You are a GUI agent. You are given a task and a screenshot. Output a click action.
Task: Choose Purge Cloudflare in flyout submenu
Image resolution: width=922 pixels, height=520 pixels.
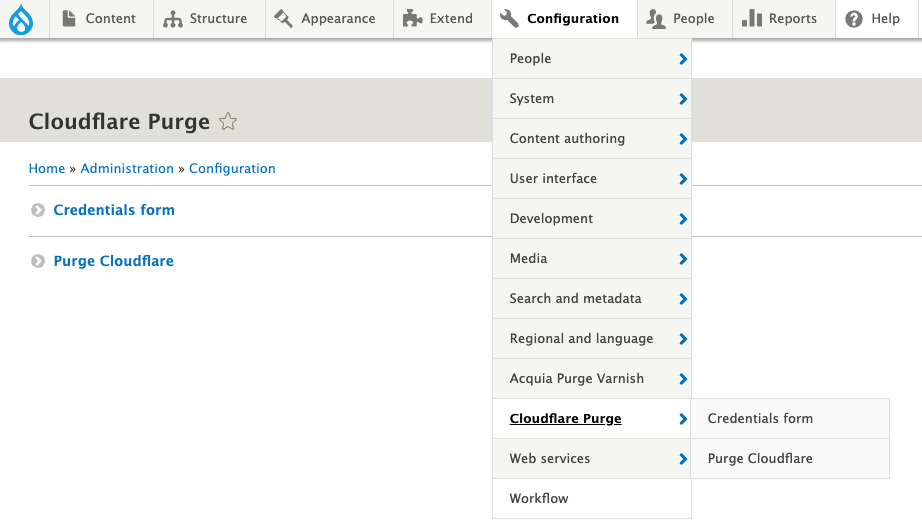pyautogui.click(x=790, y=459)
